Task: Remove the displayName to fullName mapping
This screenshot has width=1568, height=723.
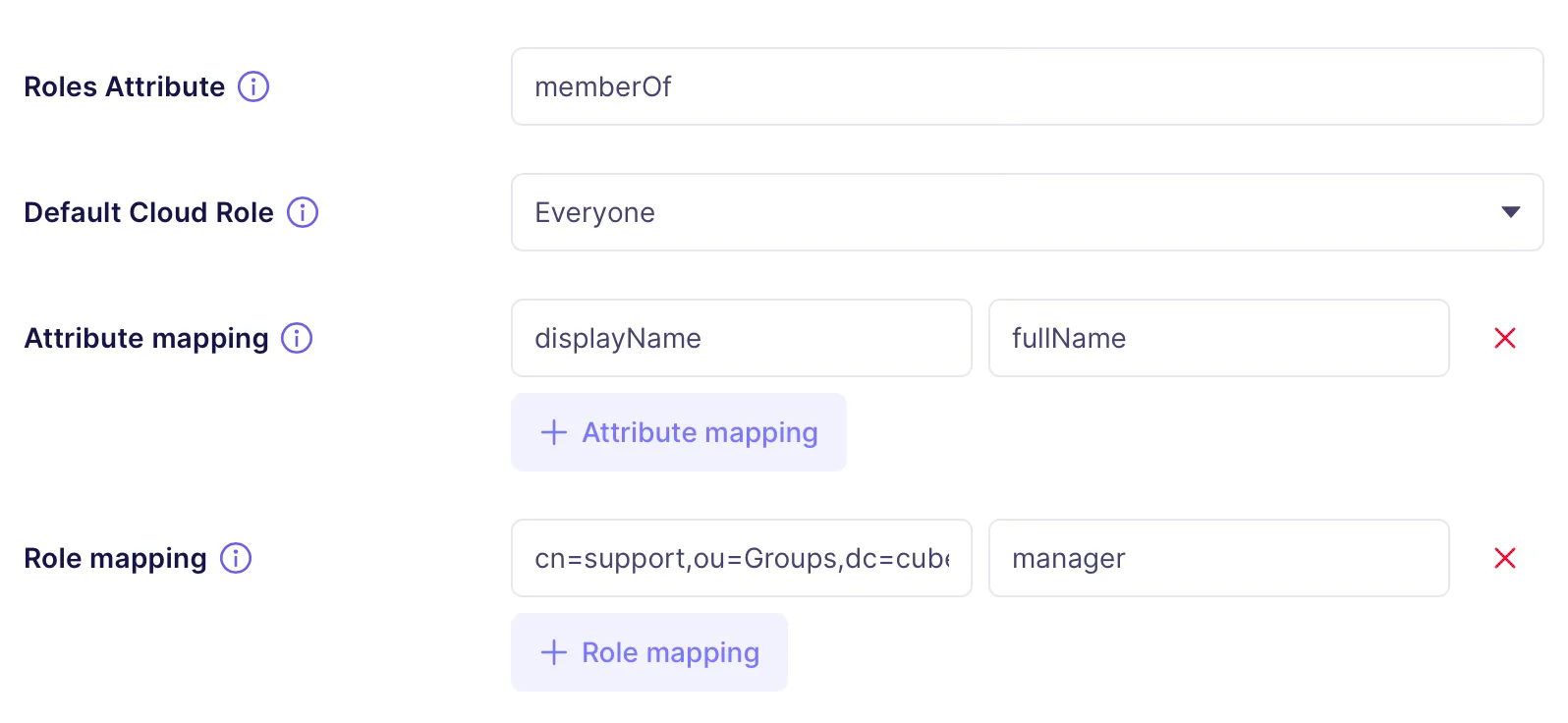Action: pos(1504,338)
